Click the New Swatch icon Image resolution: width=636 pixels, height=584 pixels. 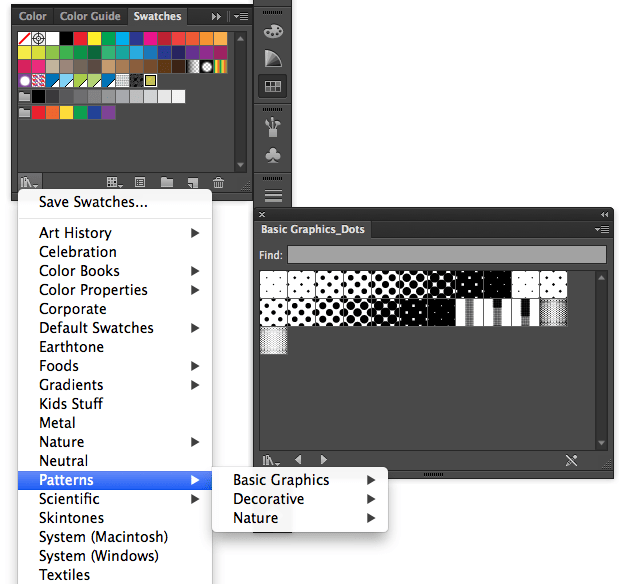click(x=193, y=182)
